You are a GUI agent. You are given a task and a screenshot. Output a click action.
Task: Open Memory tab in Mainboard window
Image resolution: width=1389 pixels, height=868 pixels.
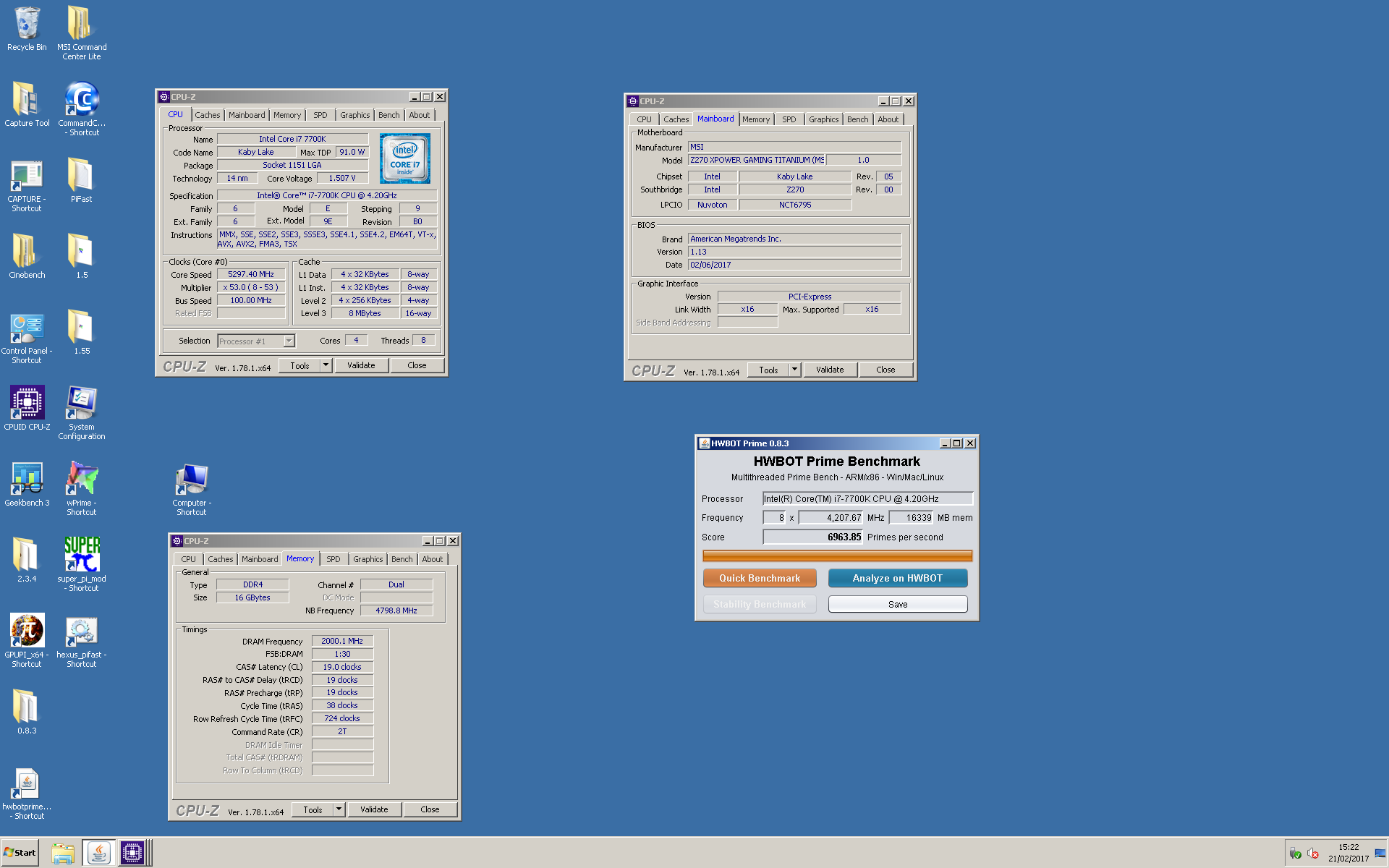(755, 119)
